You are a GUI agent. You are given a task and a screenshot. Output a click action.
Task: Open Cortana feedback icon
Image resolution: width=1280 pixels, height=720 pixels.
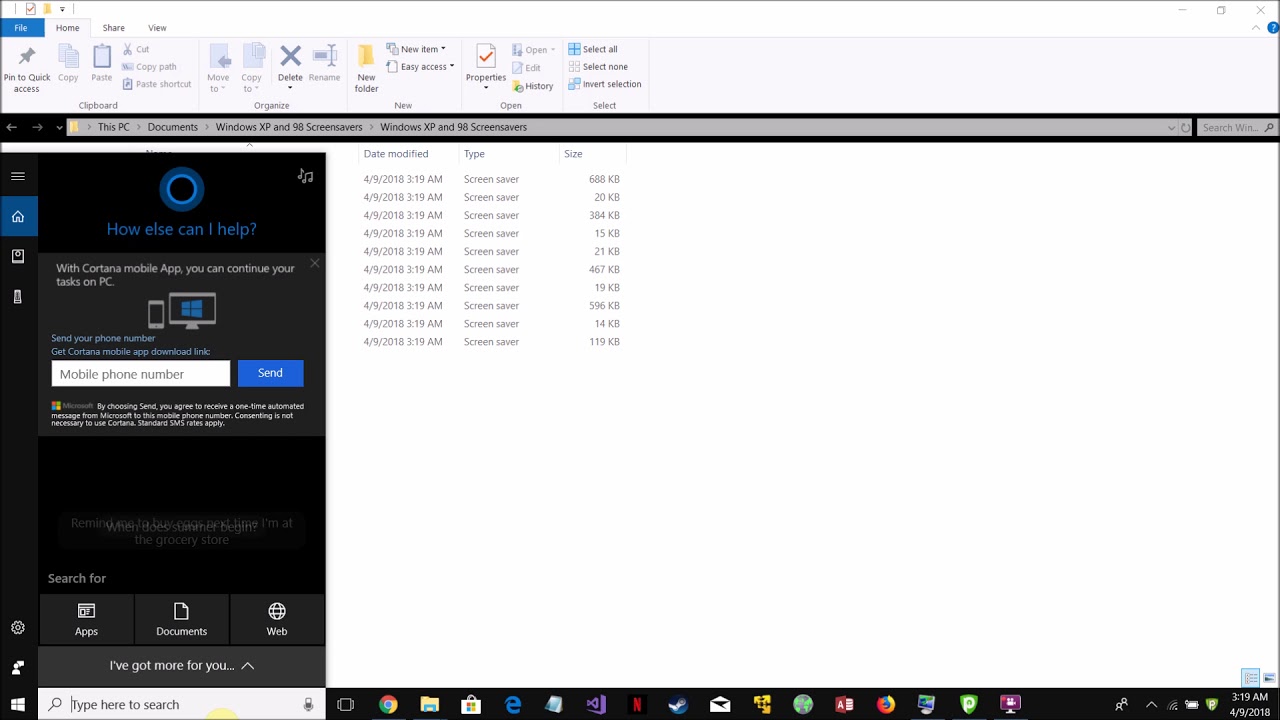coord(18,667)
